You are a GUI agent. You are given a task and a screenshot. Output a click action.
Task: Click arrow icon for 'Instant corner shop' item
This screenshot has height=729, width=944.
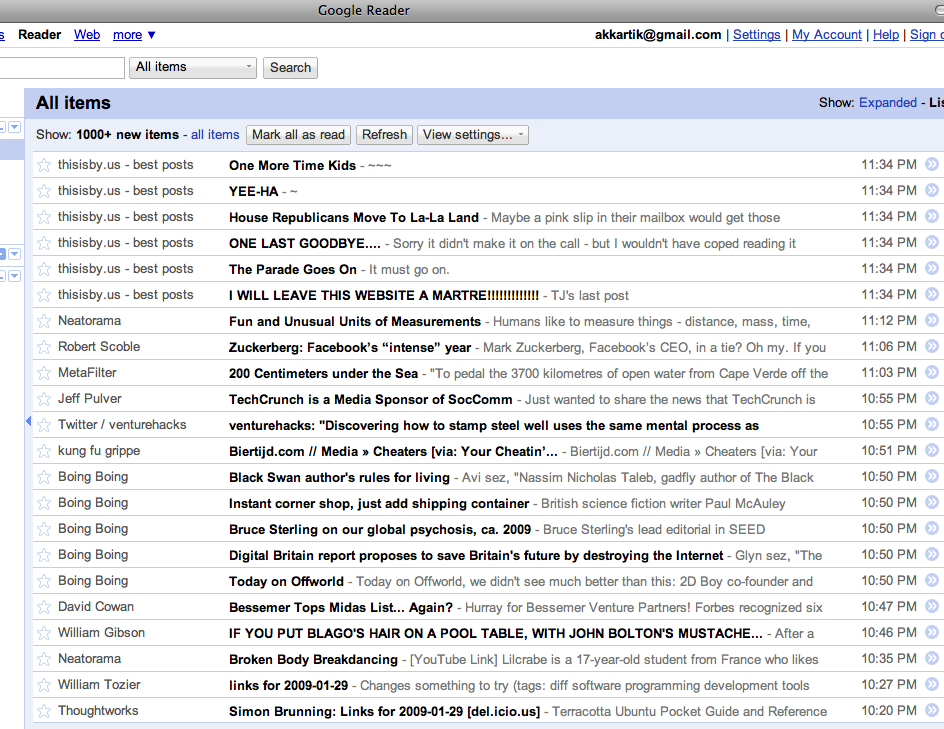931,502
